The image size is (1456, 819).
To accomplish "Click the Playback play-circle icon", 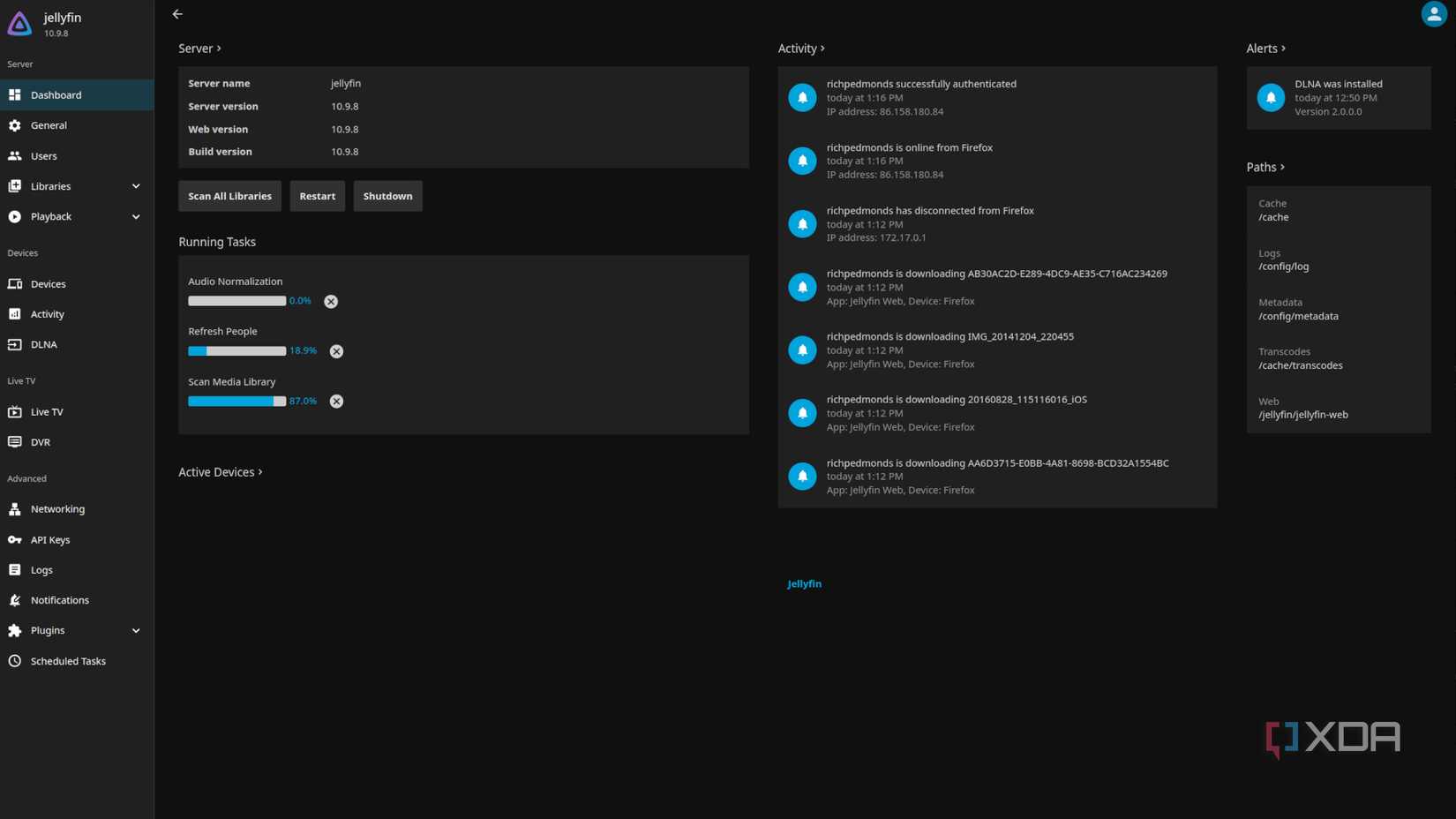I will [15, 216].
